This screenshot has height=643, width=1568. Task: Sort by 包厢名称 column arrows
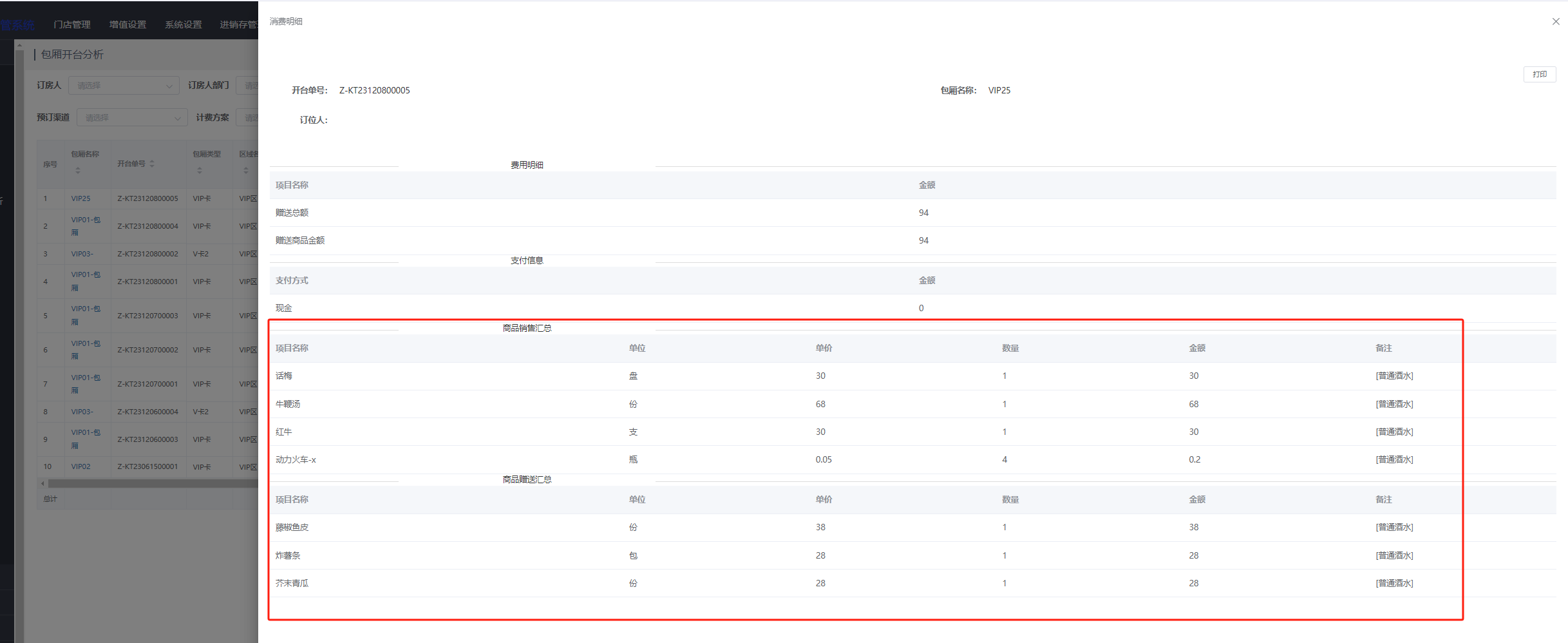[x=78, y=171]
